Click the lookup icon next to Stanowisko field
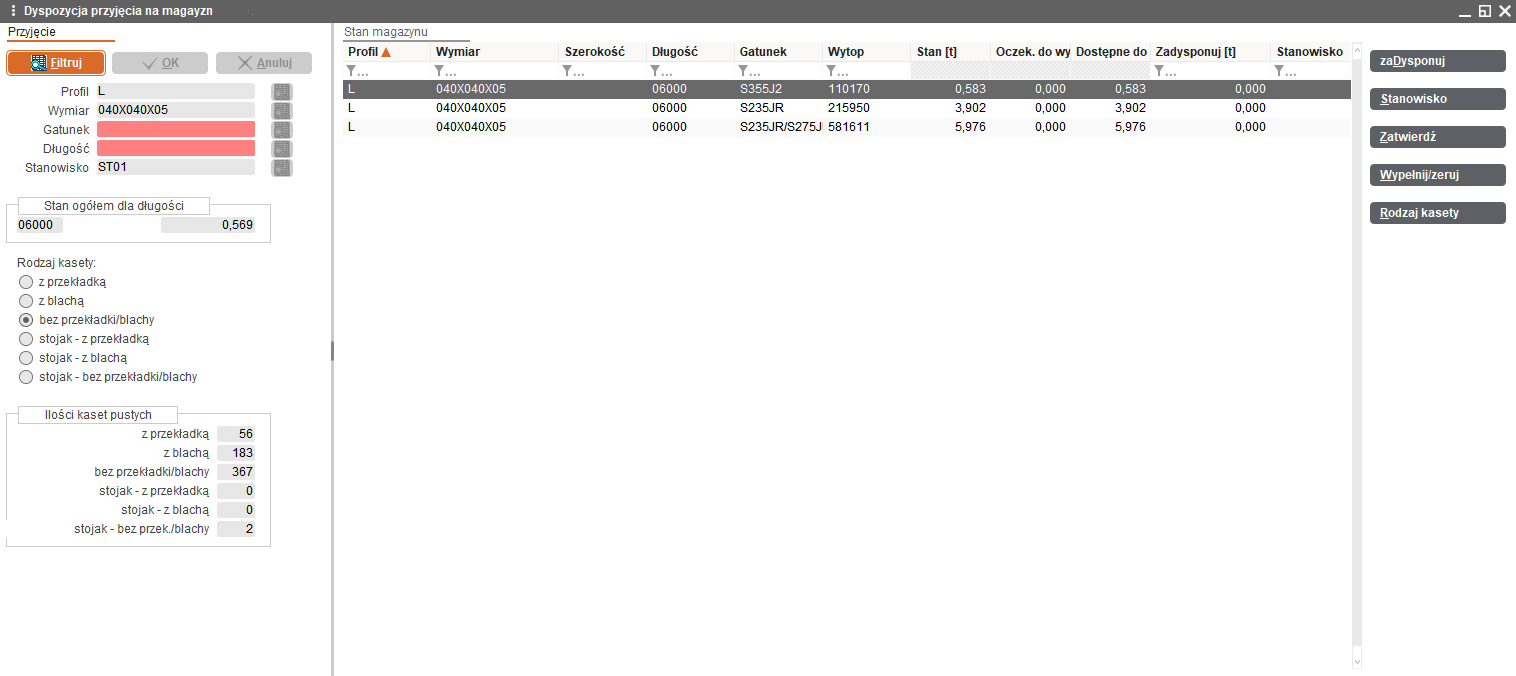Screen dimensions: 1516x676 [282, 167]
